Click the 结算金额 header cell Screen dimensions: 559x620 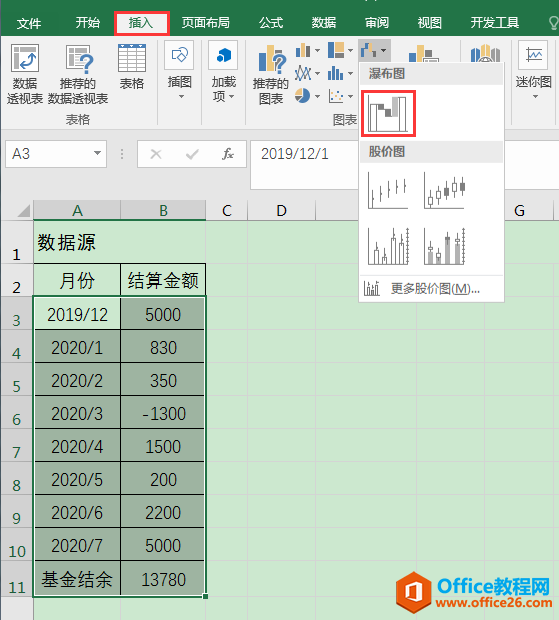tap(163, 280)
